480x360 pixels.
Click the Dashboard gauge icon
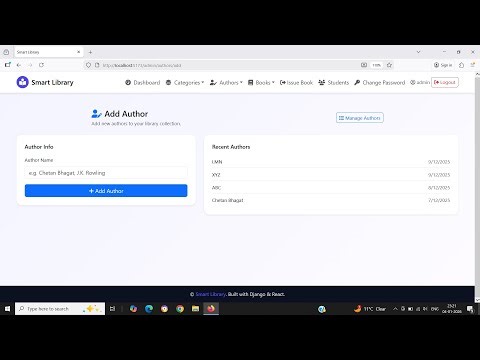click(128, 82)
